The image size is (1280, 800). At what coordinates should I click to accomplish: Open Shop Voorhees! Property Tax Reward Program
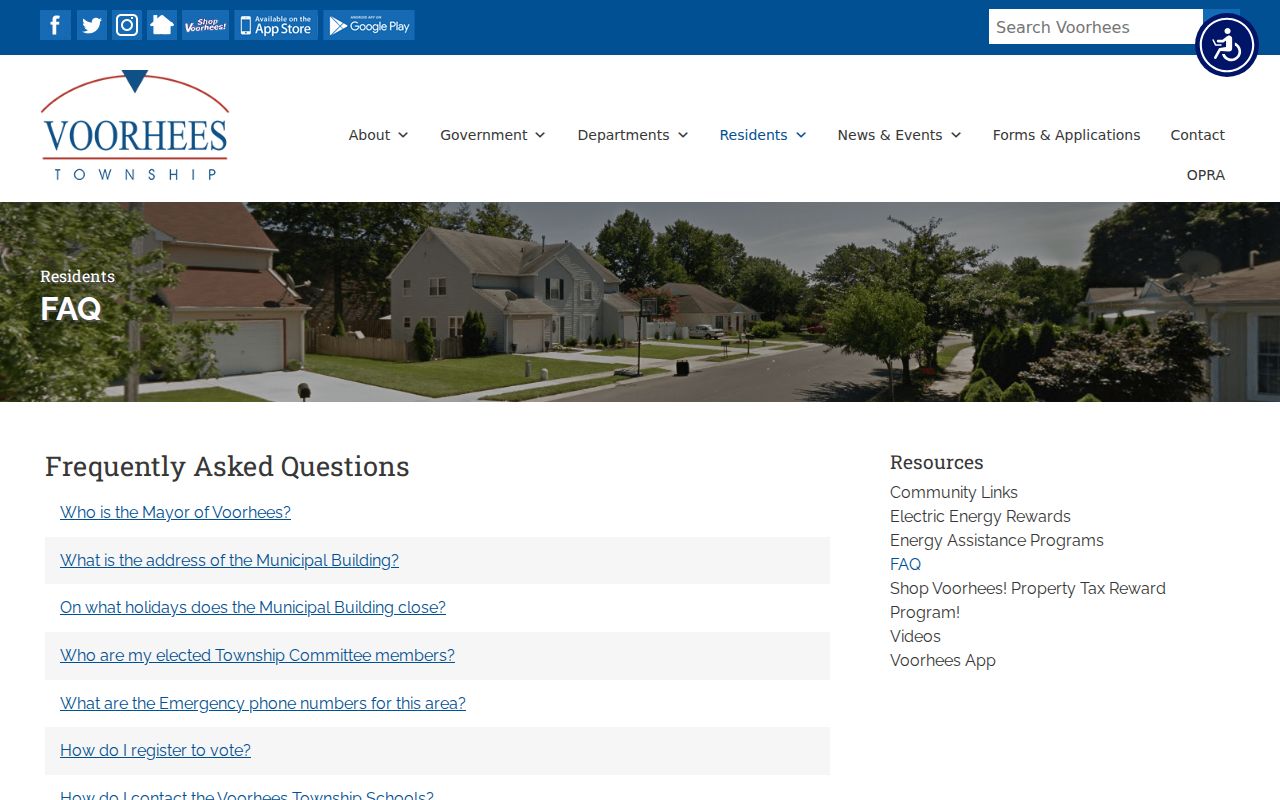pos(1027,600)
